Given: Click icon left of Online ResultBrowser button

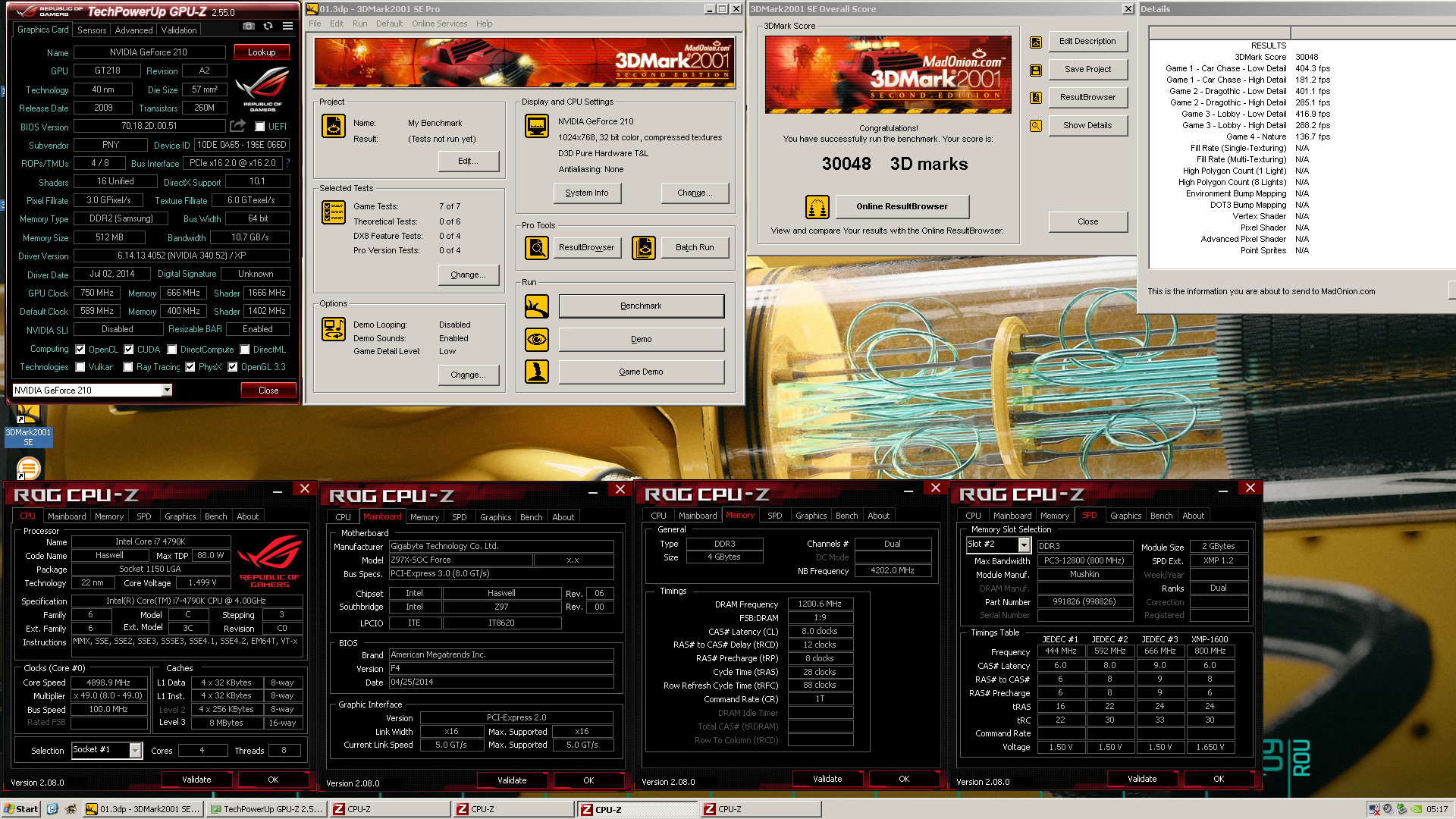Looking at the screenshot, I should pos(817,206).
